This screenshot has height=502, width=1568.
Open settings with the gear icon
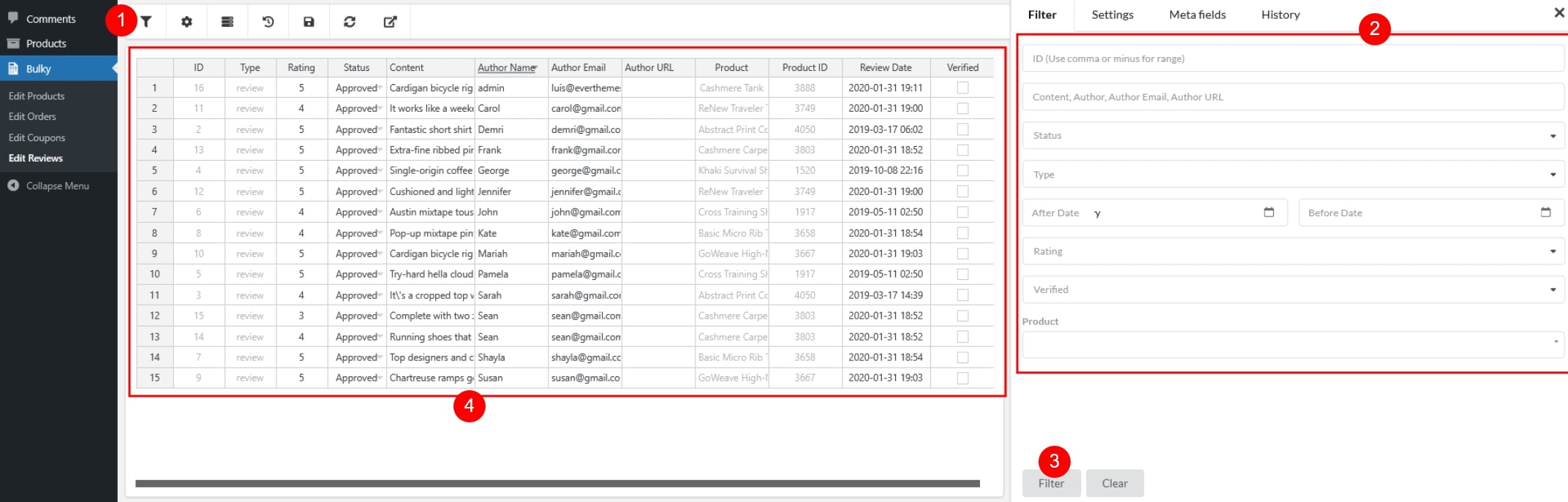(x=186, y=22)
